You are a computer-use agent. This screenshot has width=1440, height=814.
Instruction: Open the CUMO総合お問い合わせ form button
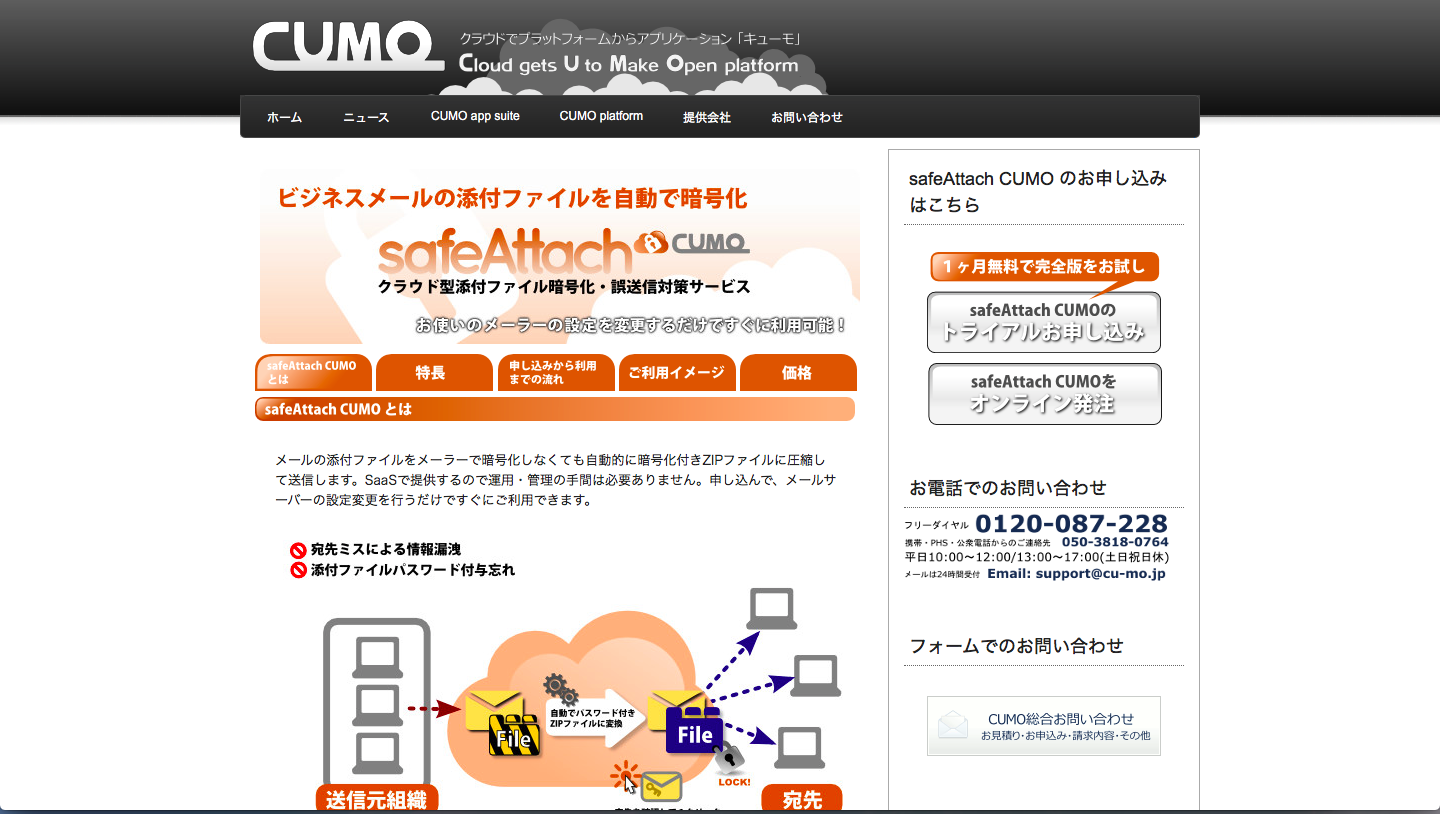(1043, 726)
